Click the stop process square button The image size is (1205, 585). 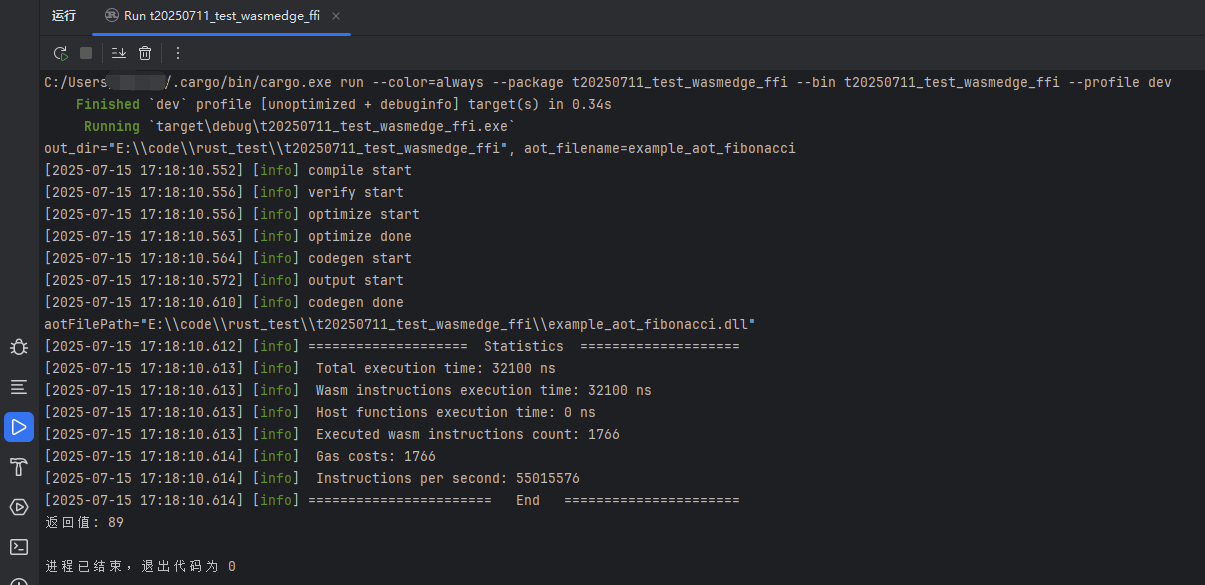(86, 53)
